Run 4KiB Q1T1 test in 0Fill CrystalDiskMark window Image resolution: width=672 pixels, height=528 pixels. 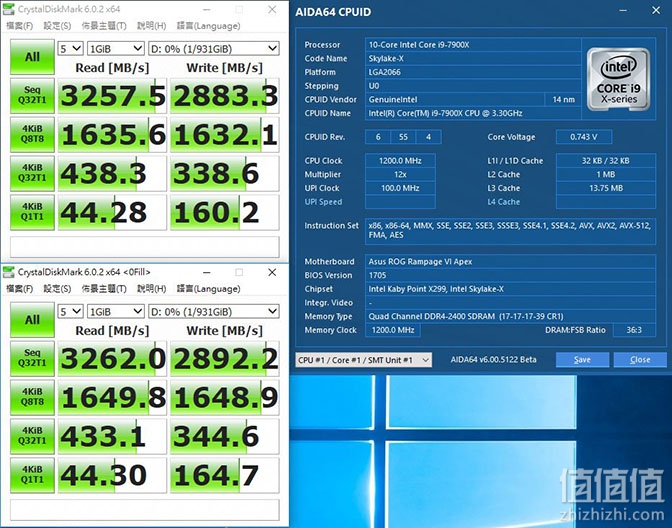pyautogui.click(x=32, y=475)
